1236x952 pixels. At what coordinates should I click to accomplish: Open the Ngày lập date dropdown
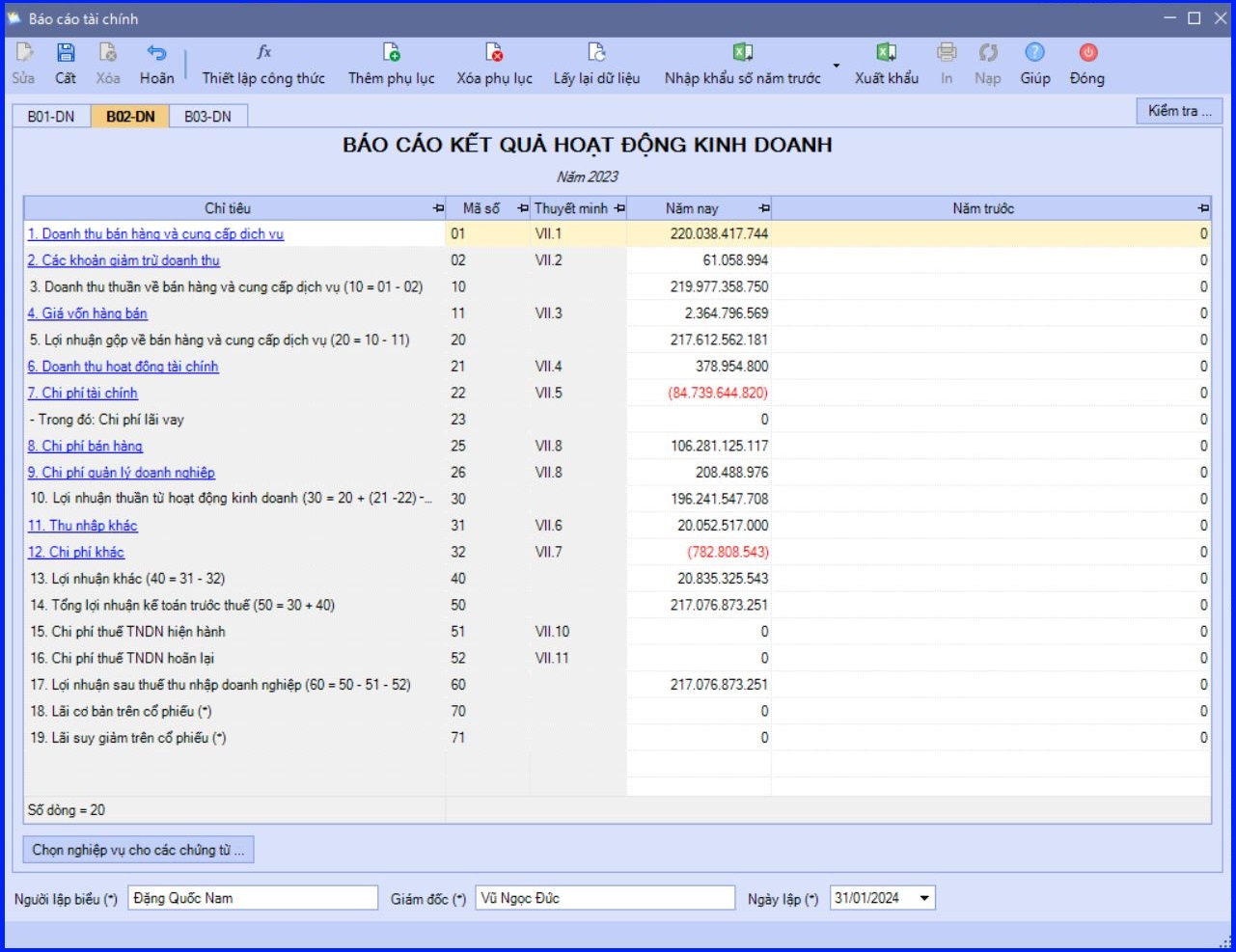(x=925, y=898)
